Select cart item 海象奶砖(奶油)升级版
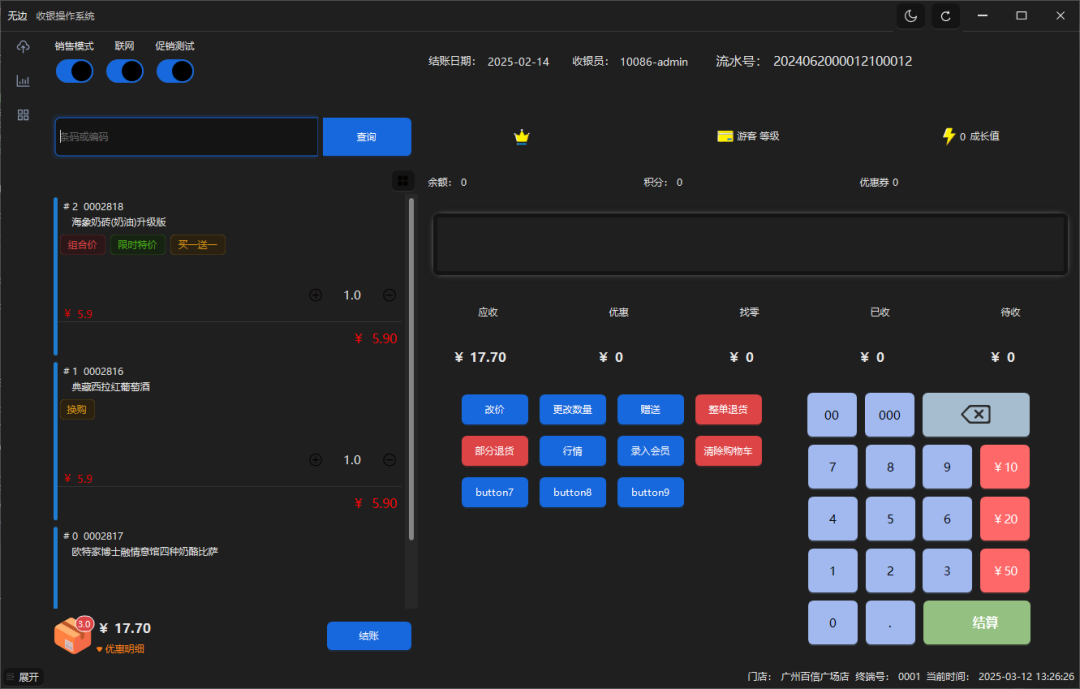1080x689 pixels. pos(229,276)
